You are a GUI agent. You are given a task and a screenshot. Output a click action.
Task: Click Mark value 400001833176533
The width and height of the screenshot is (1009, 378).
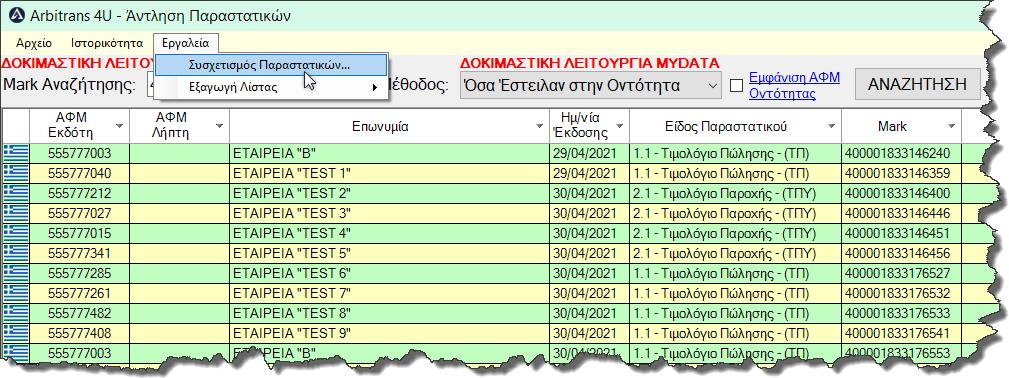pyautogui.click(x=901, y=314)
